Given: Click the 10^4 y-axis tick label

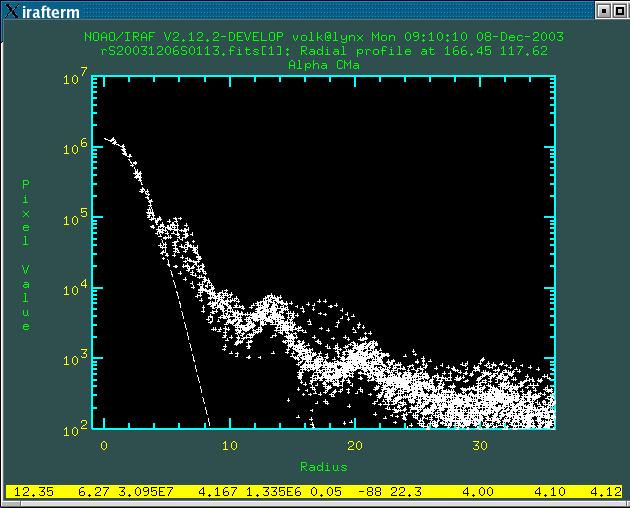Looking at the screenshot, I should 75,288.
